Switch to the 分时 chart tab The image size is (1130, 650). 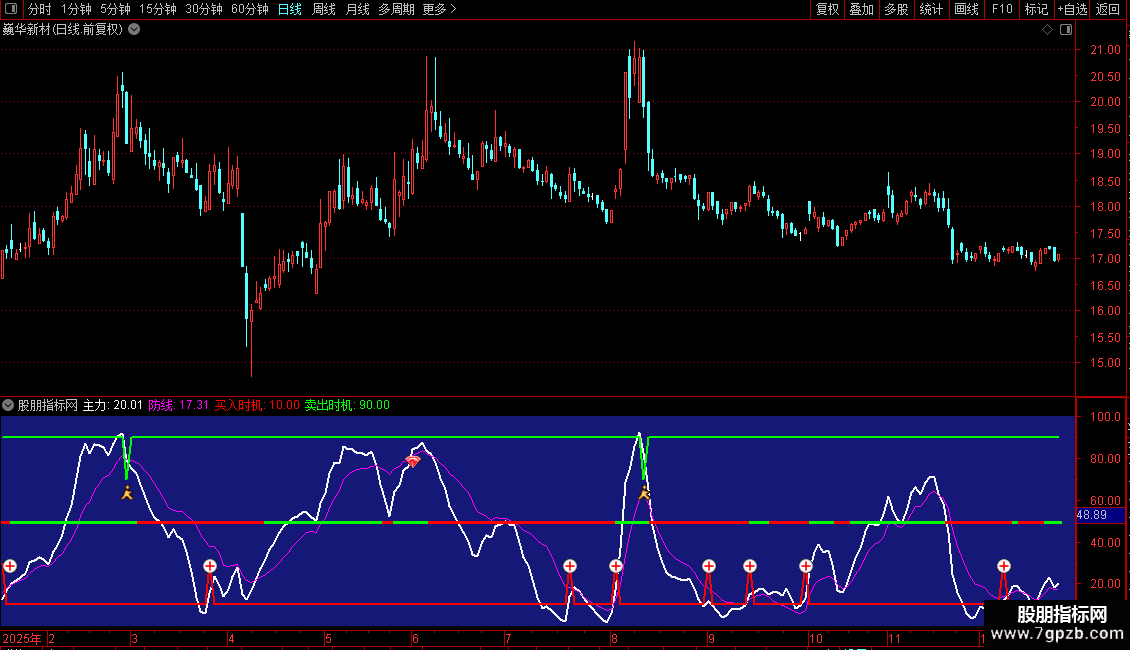pyautogui.click(x=40, y=9)
